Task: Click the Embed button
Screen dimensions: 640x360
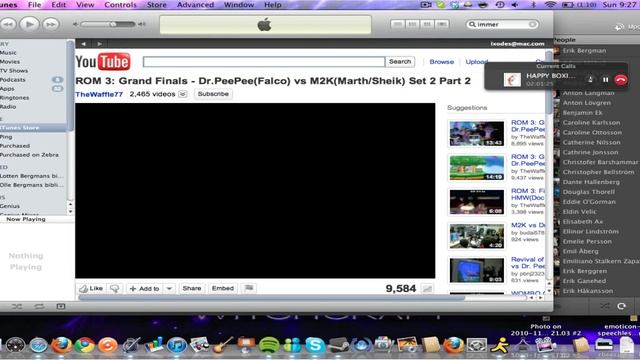Action: (222, 288)
